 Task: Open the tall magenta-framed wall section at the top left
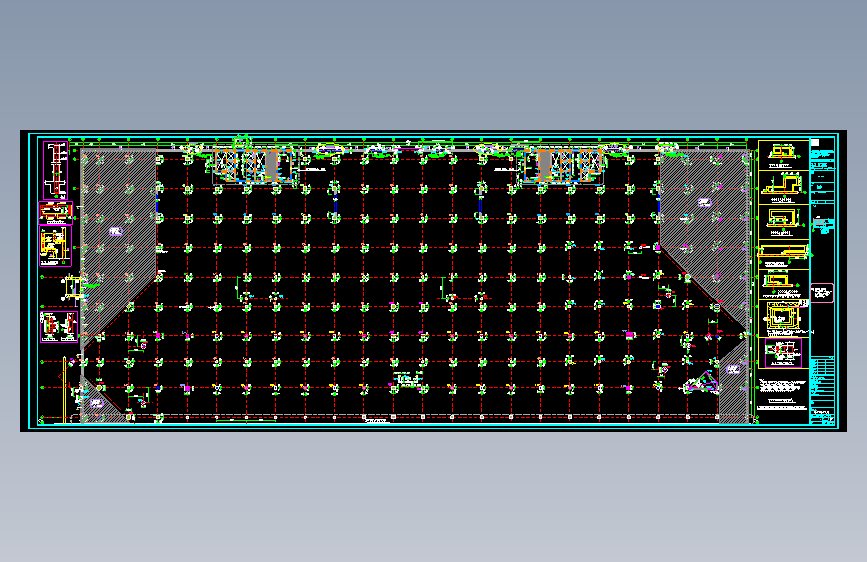click(55, 170)
